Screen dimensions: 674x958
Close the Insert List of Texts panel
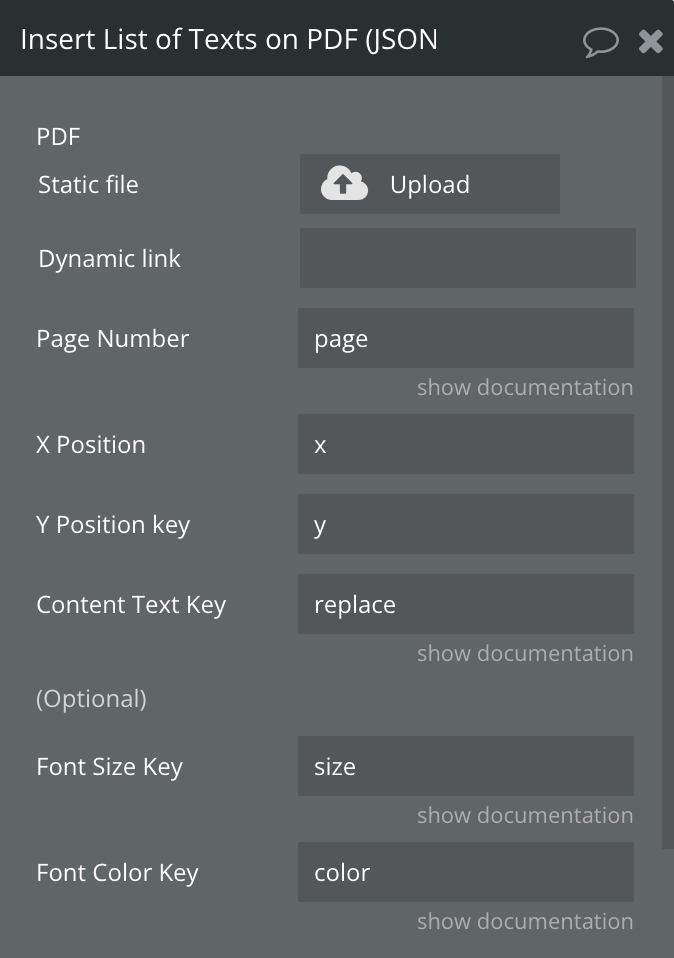(x=651, y=41)
